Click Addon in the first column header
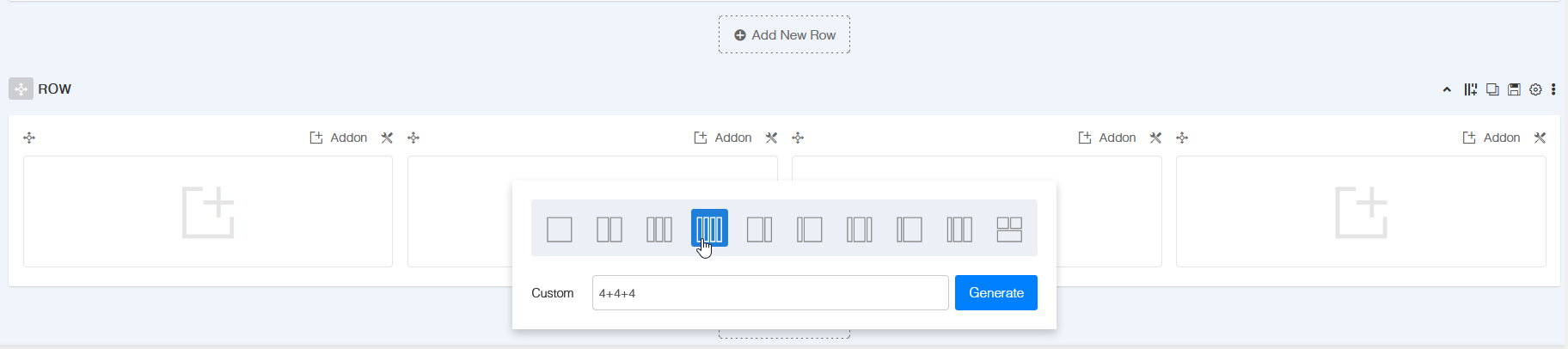Viewport: 1568px width, 349px height. (x=339, y=138)
